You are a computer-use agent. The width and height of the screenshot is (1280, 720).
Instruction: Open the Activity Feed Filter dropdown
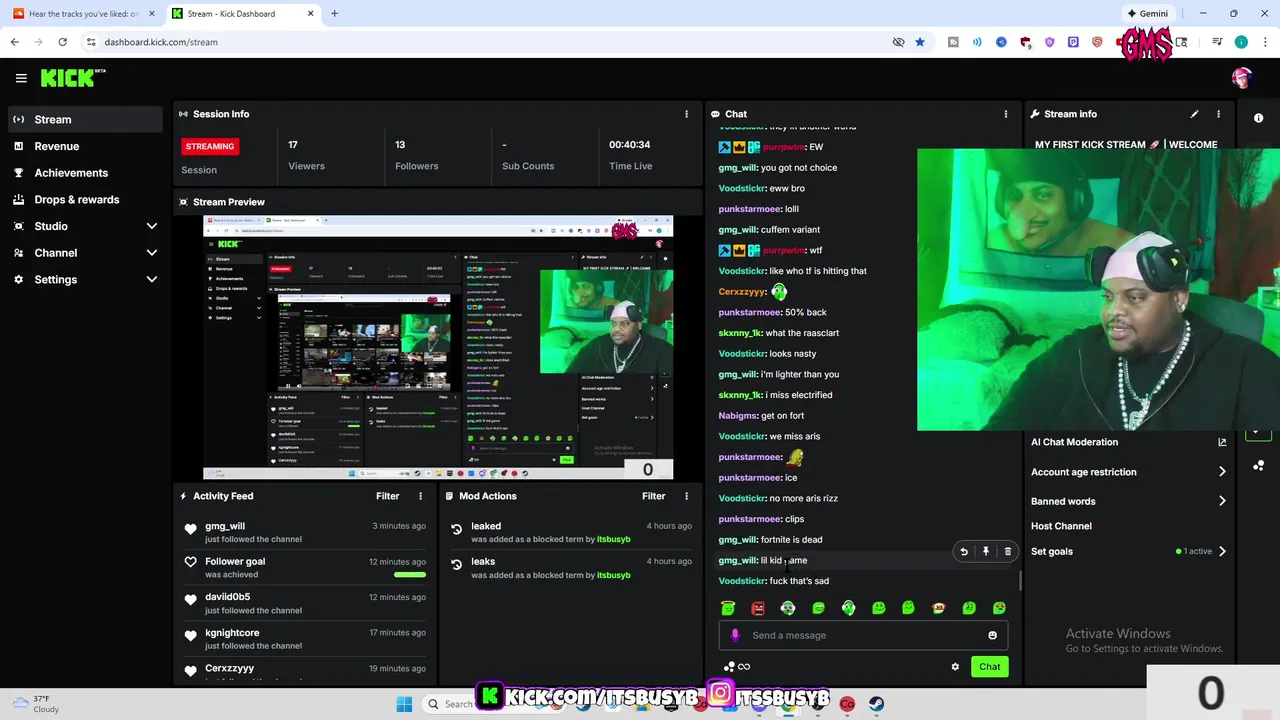(387, 496)
